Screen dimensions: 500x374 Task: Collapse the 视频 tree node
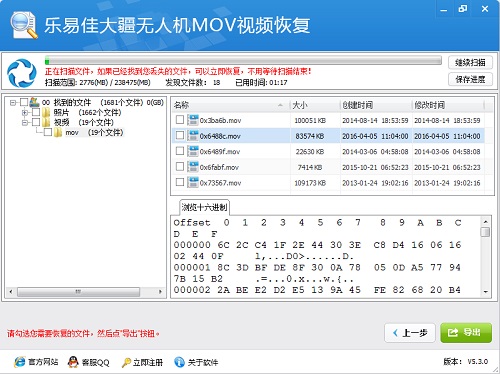[x=25, y=123]
